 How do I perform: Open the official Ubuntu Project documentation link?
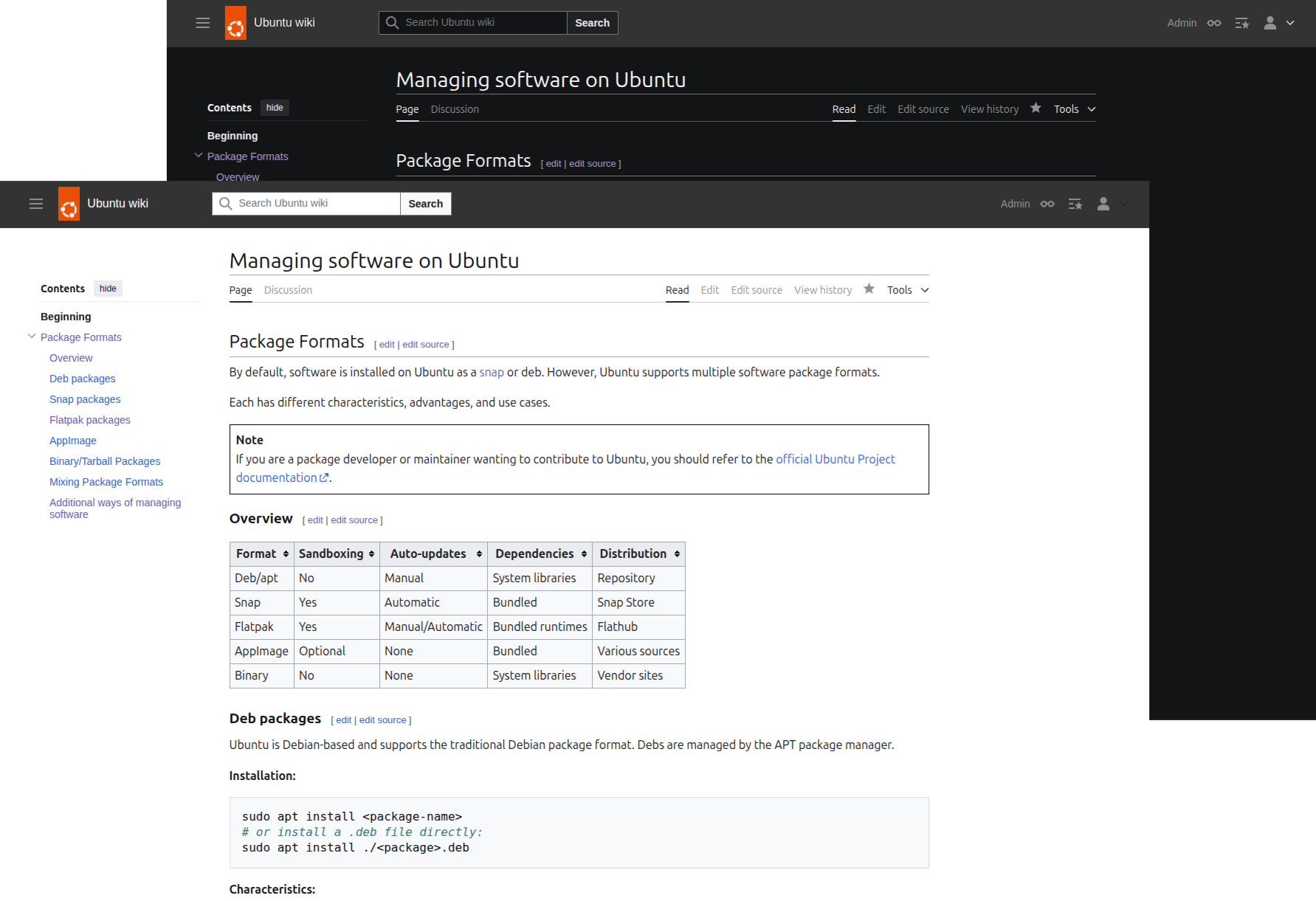click(835, 459)
